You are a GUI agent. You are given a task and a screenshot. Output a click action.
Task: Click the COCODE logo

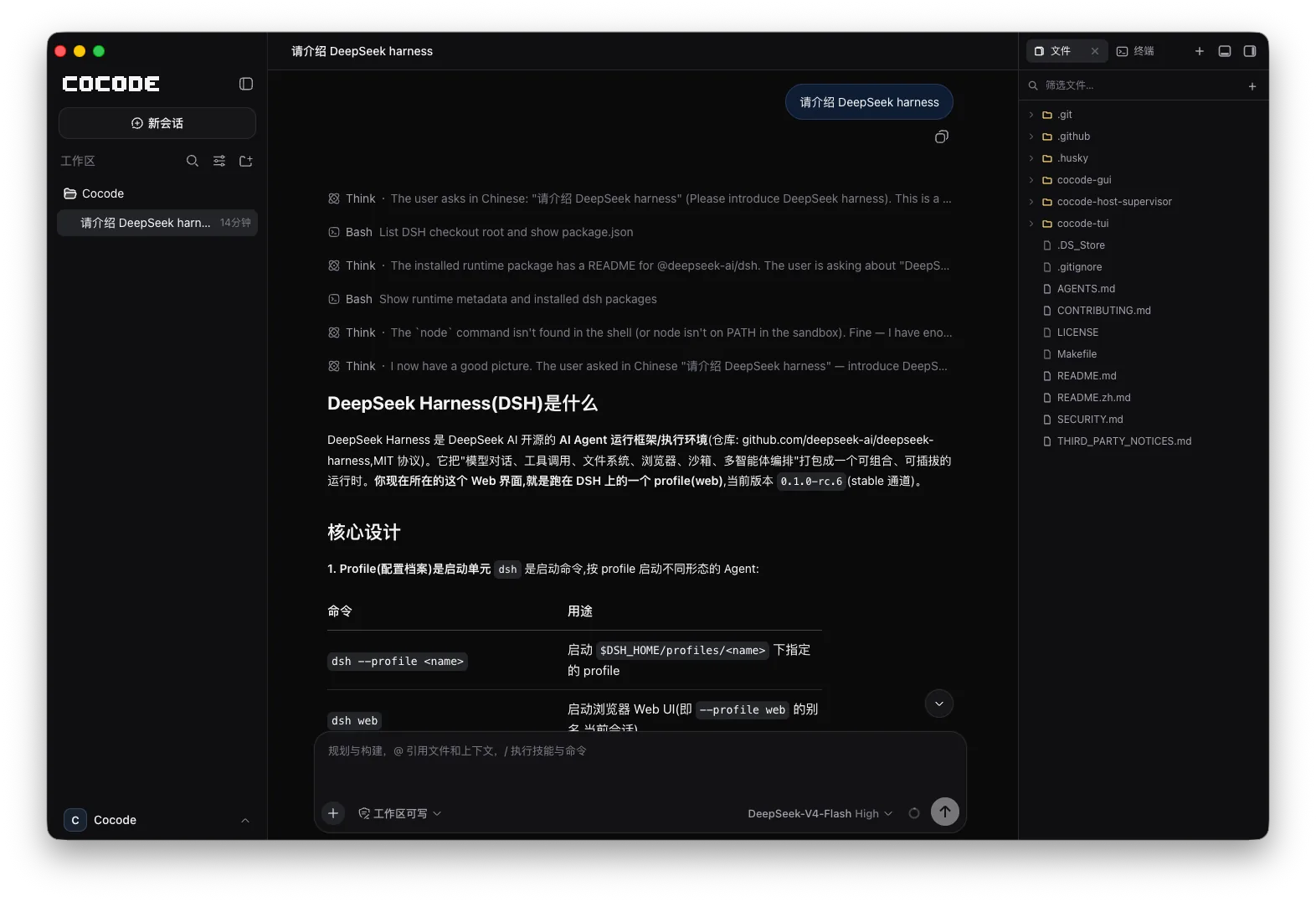pos(111,84)
